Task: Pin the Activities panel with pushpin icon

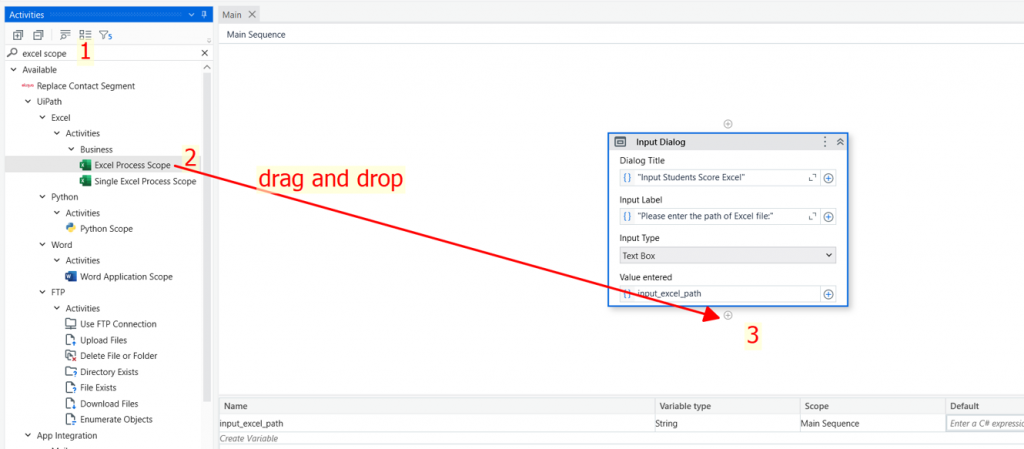Action: 204,14
